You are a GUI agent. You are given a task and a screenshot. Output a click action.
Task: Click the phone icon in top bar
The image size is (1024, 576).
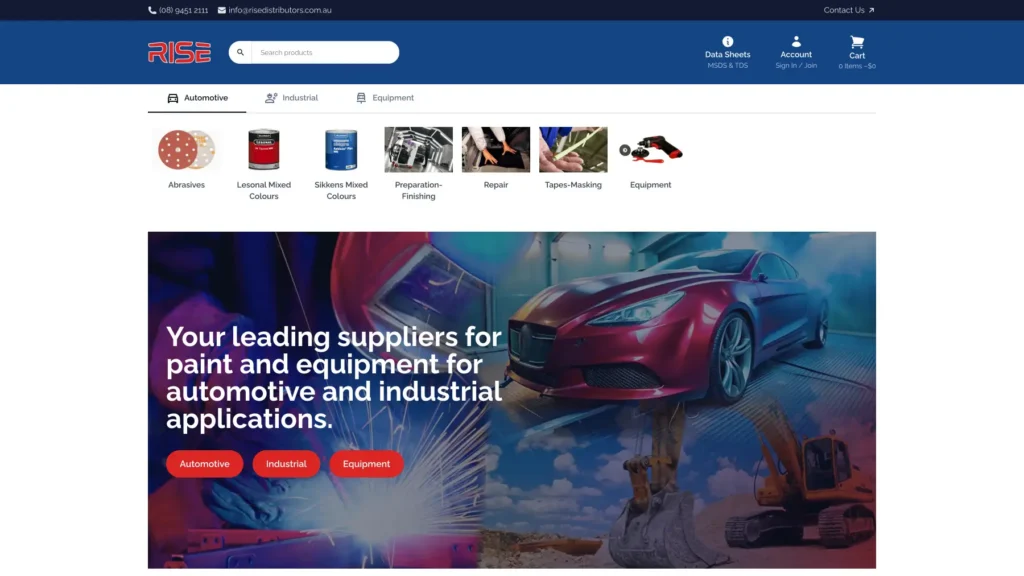click(x=152, y=10)
